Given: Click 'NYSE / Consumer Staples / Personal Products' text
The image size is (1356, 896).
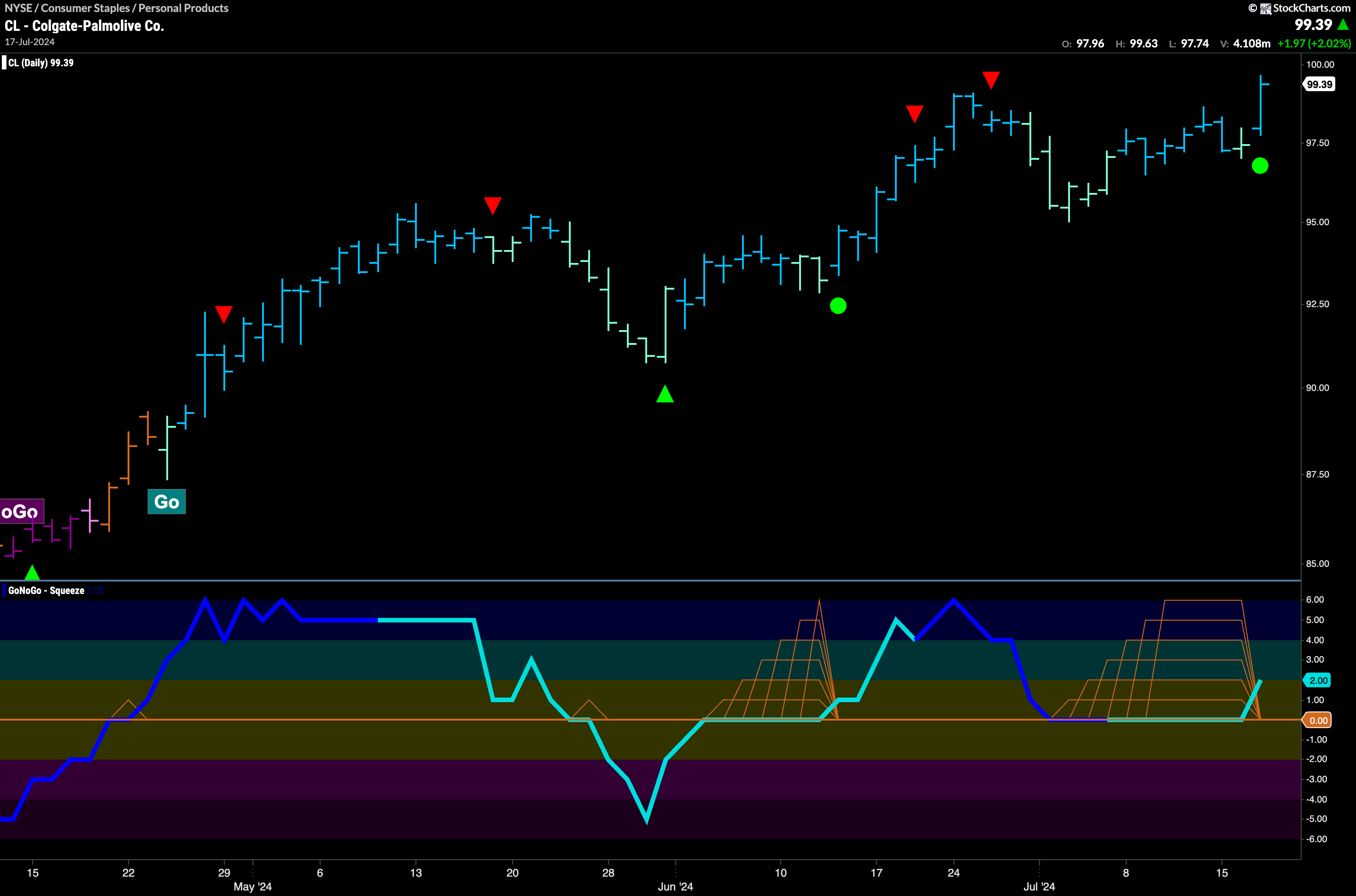Looking at the screenshot, I should pos(116,8).
